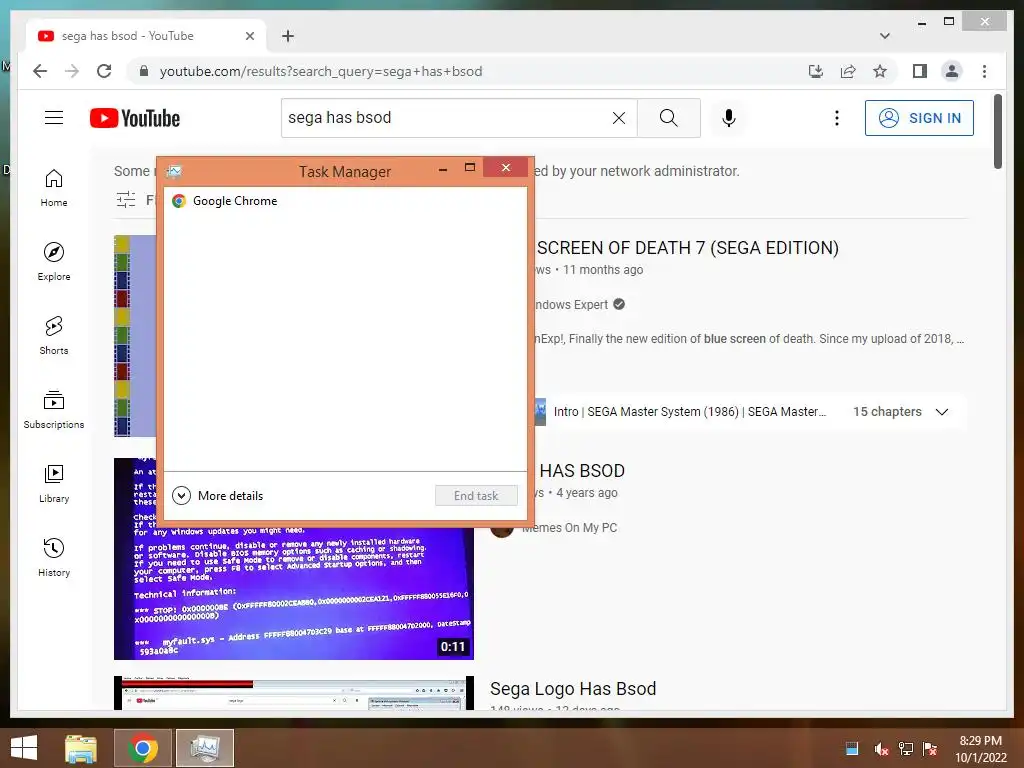
Task: Click the network tray icon
Action: pos(906,748)
